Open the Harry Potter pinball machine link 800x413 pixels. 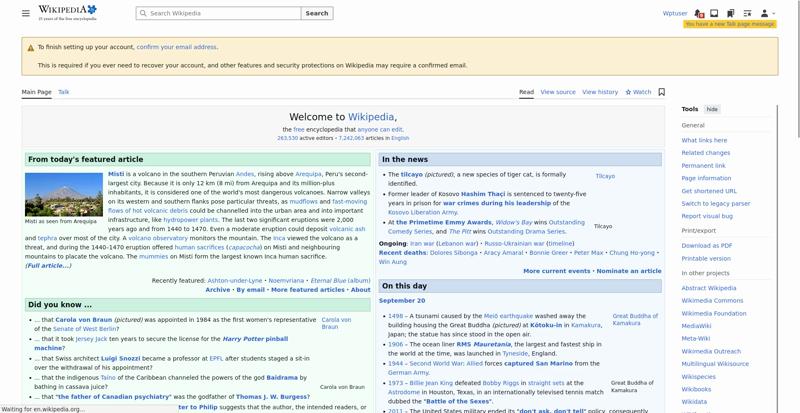161,343
